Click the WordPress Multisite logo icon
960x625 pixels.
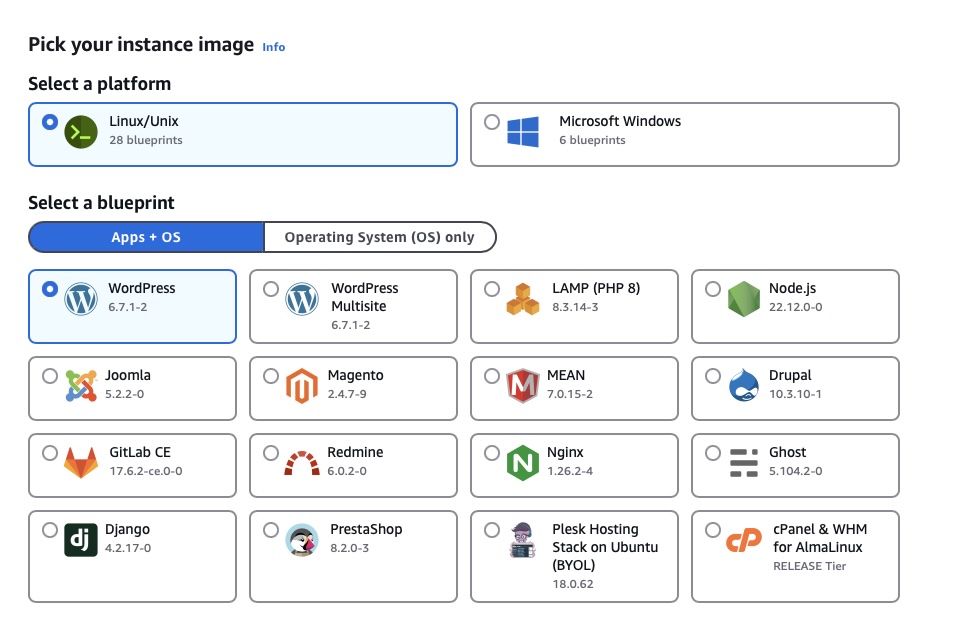tap(302, 299)
